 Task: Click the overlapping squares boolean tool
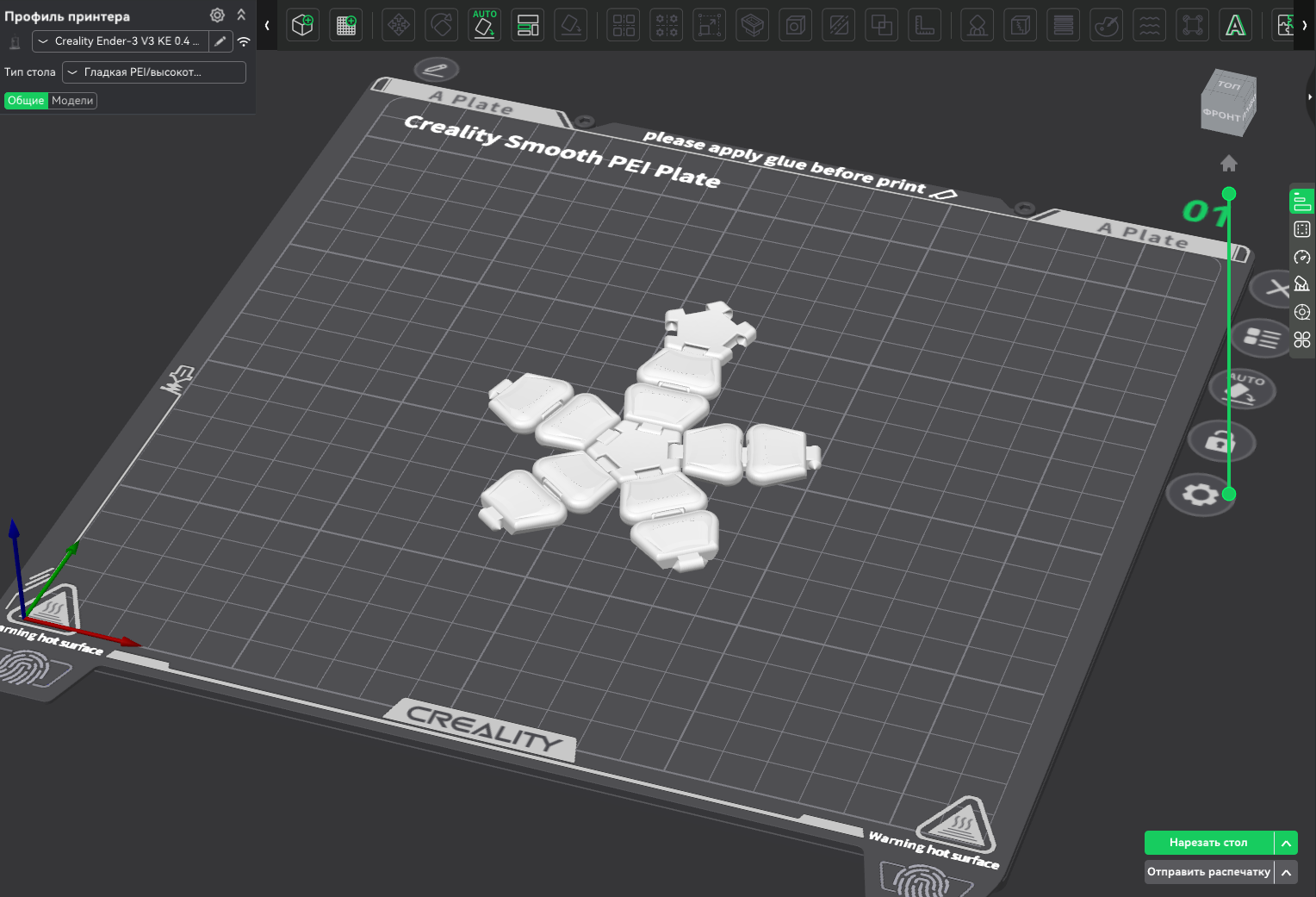click(882, 25)
